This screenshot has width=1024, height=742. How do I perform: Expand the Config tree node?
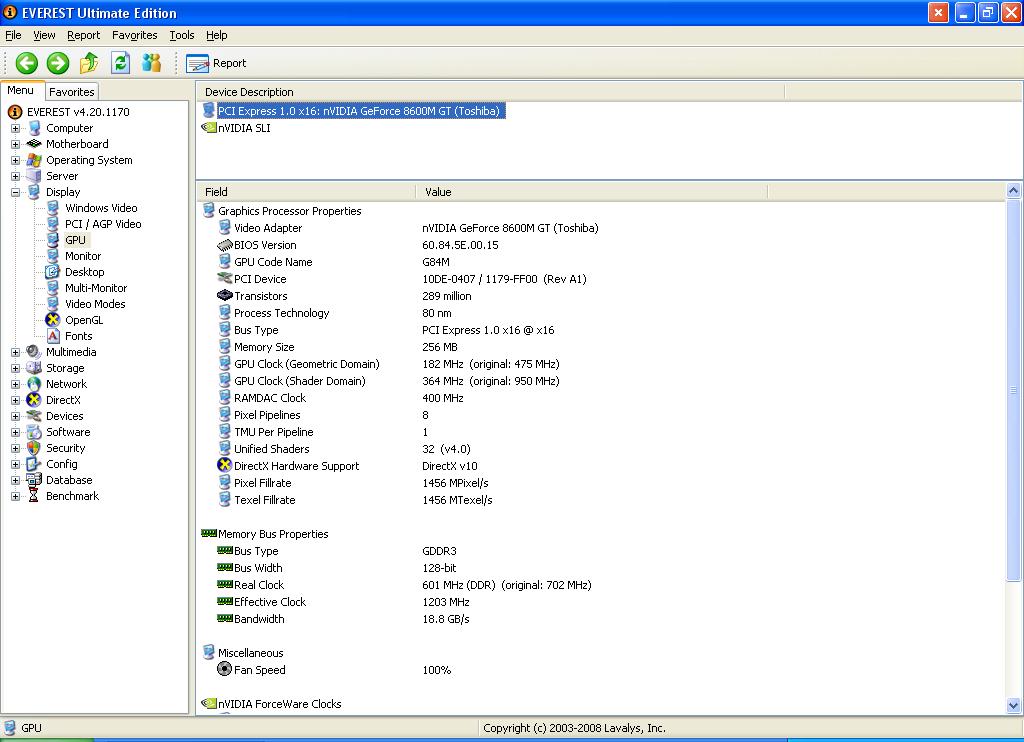[15, 464]
